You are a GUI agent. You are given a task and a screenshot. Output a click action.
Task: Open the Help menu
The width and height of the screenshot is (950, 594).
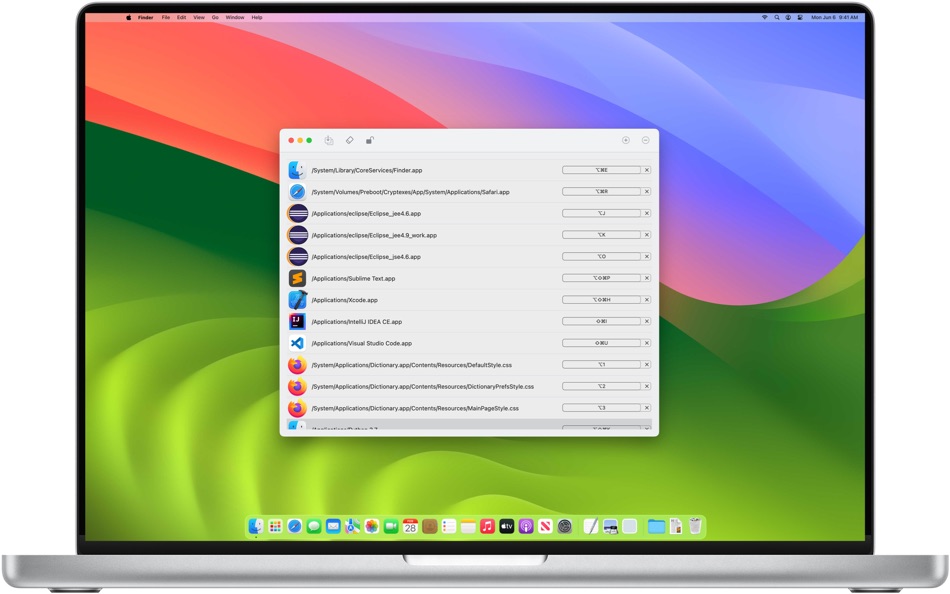[x=257, y=18]
